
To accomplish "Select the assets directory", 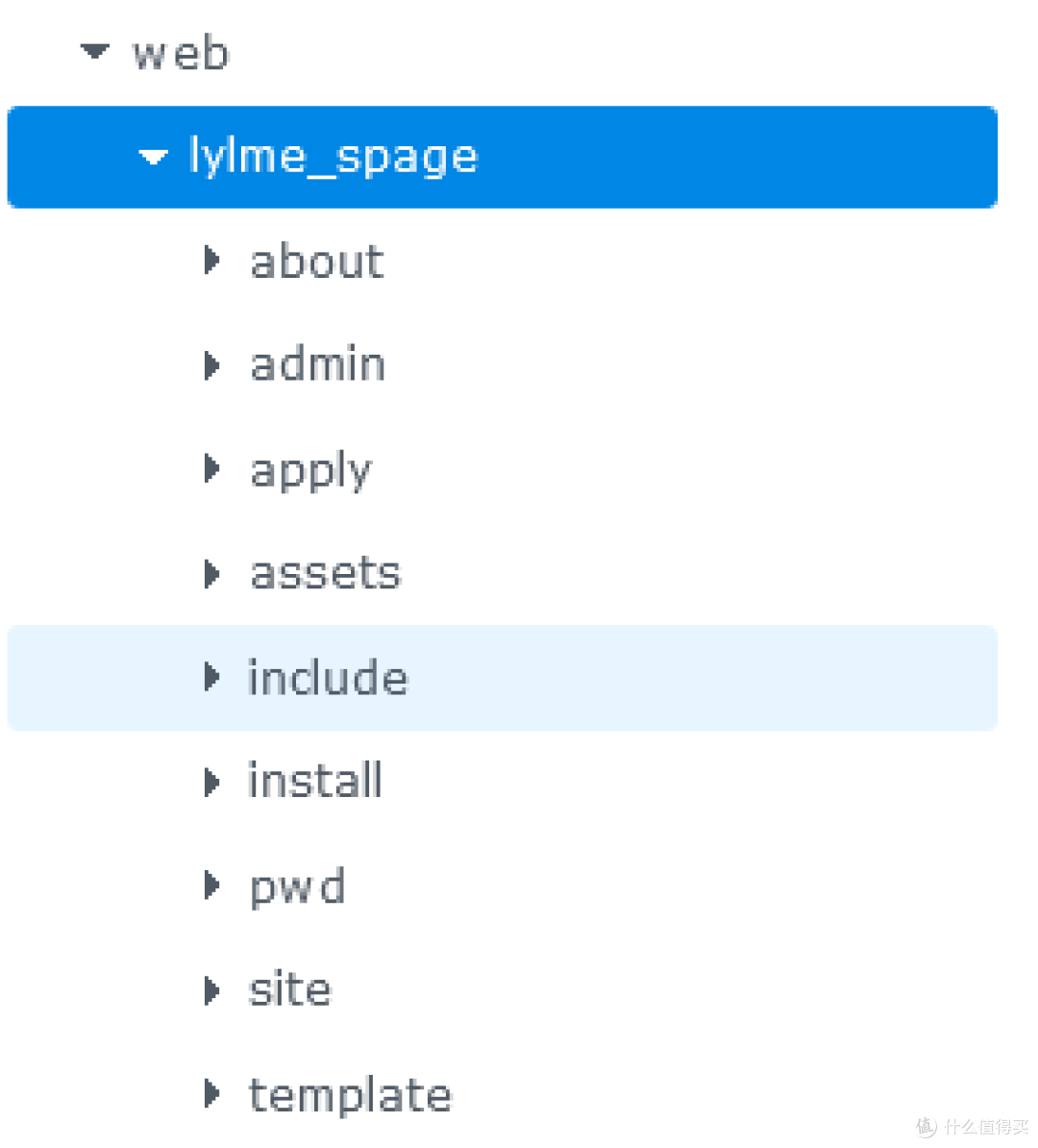I will [325, 573].
